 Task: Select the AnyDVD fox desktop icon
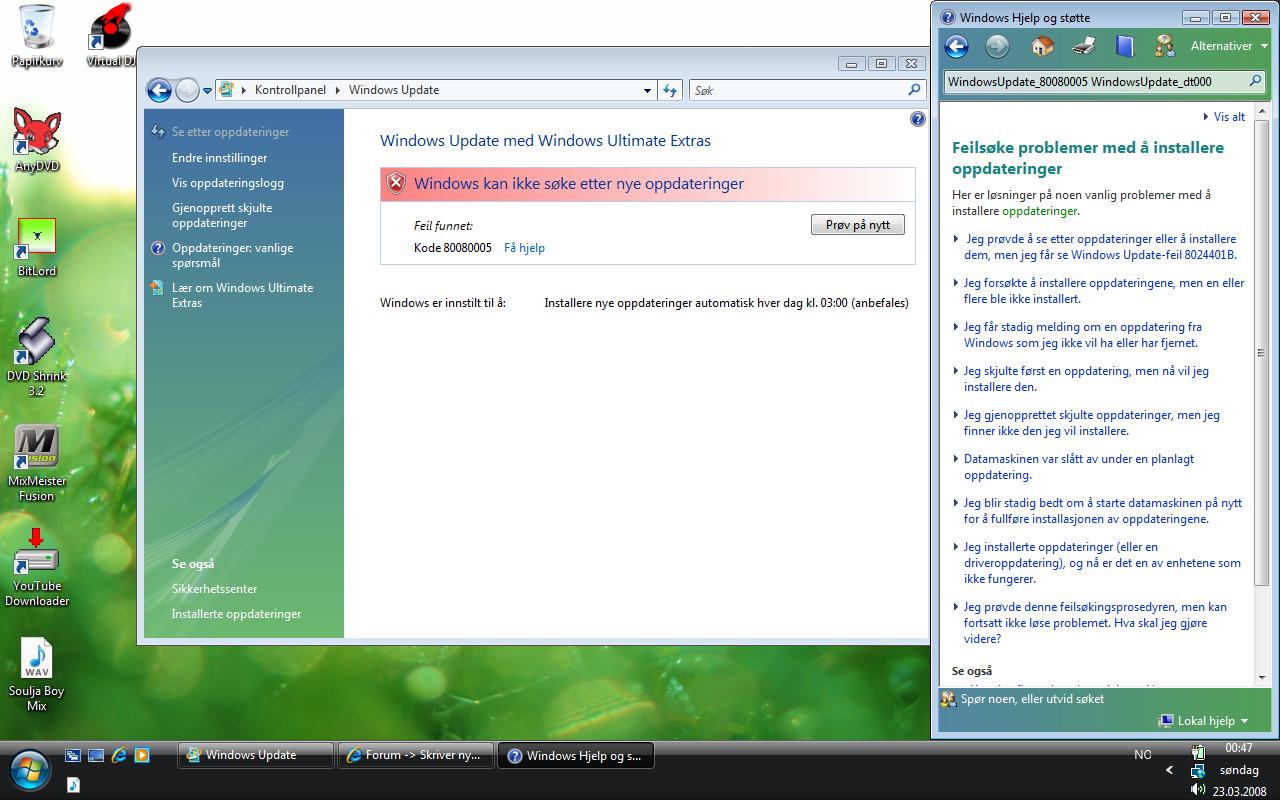[x=37, y=140]
